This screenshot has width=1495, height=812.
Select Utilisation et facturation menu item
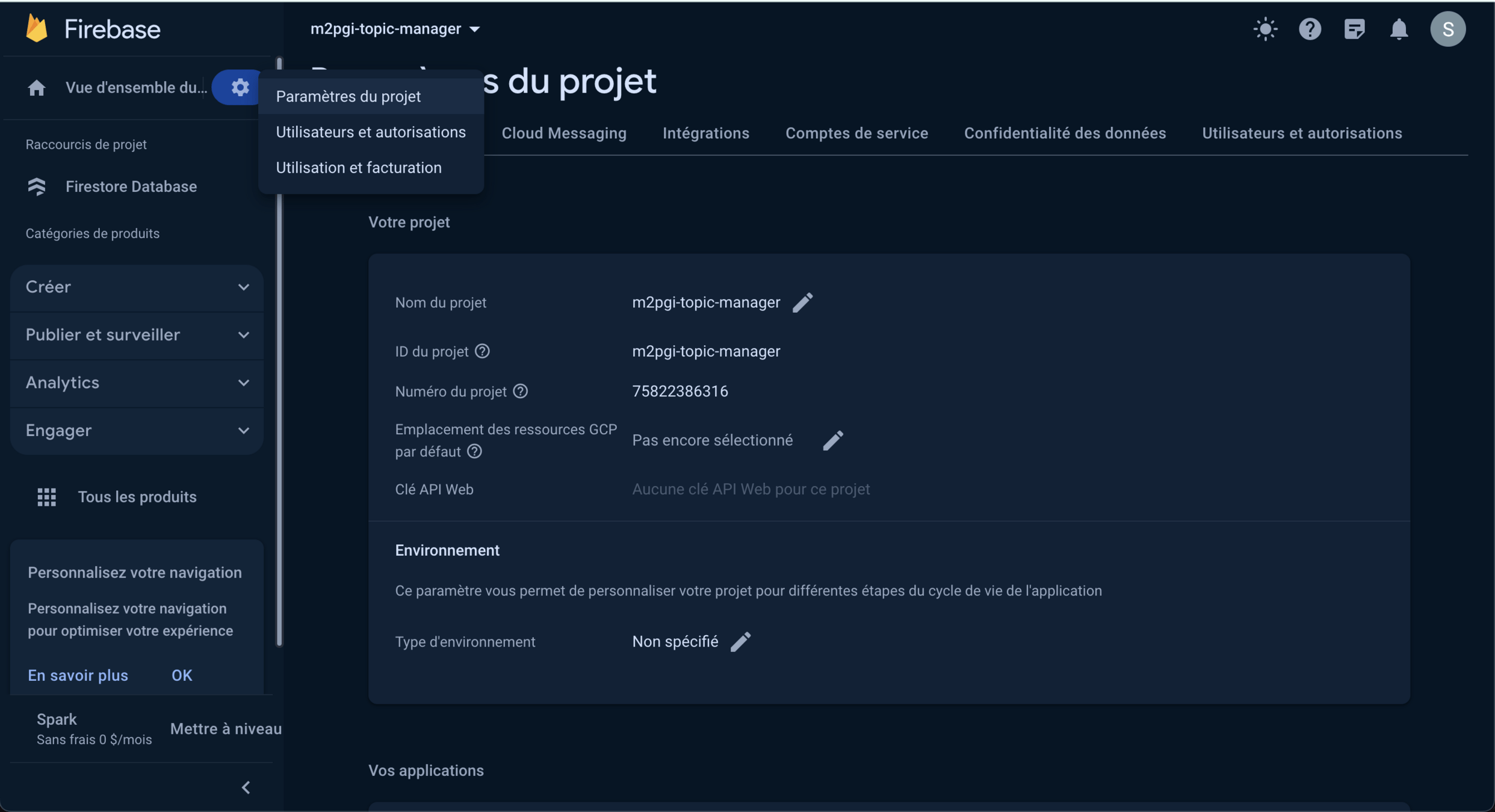click(359, 168)
